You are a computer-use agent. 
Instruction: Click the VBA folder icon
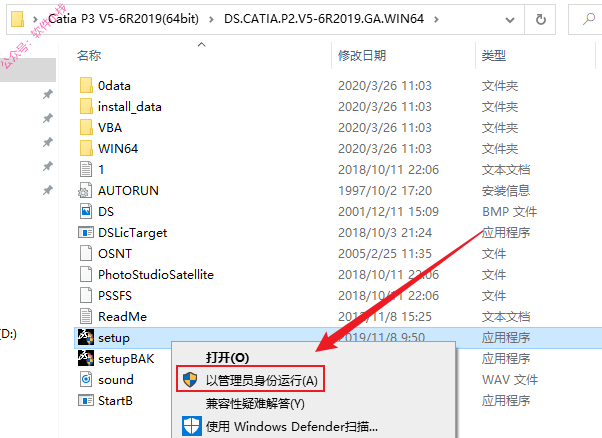86,127
